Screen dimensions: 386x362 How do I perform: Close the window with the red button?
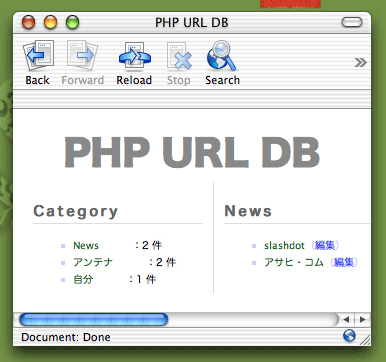pyautogui.click(x=29, y=22)
